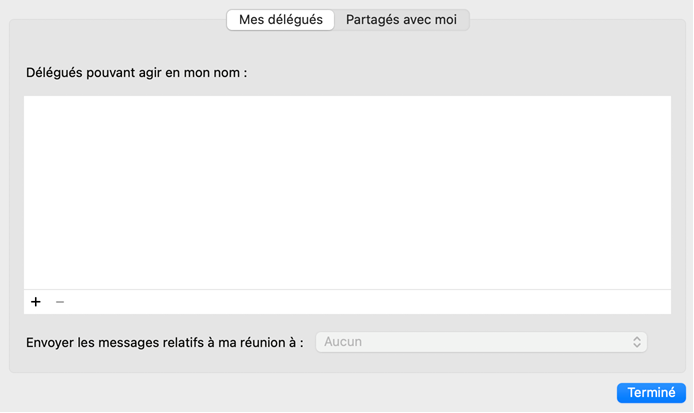
Task: Switch to the Mes délégués tab
Action: coord(280,20)
